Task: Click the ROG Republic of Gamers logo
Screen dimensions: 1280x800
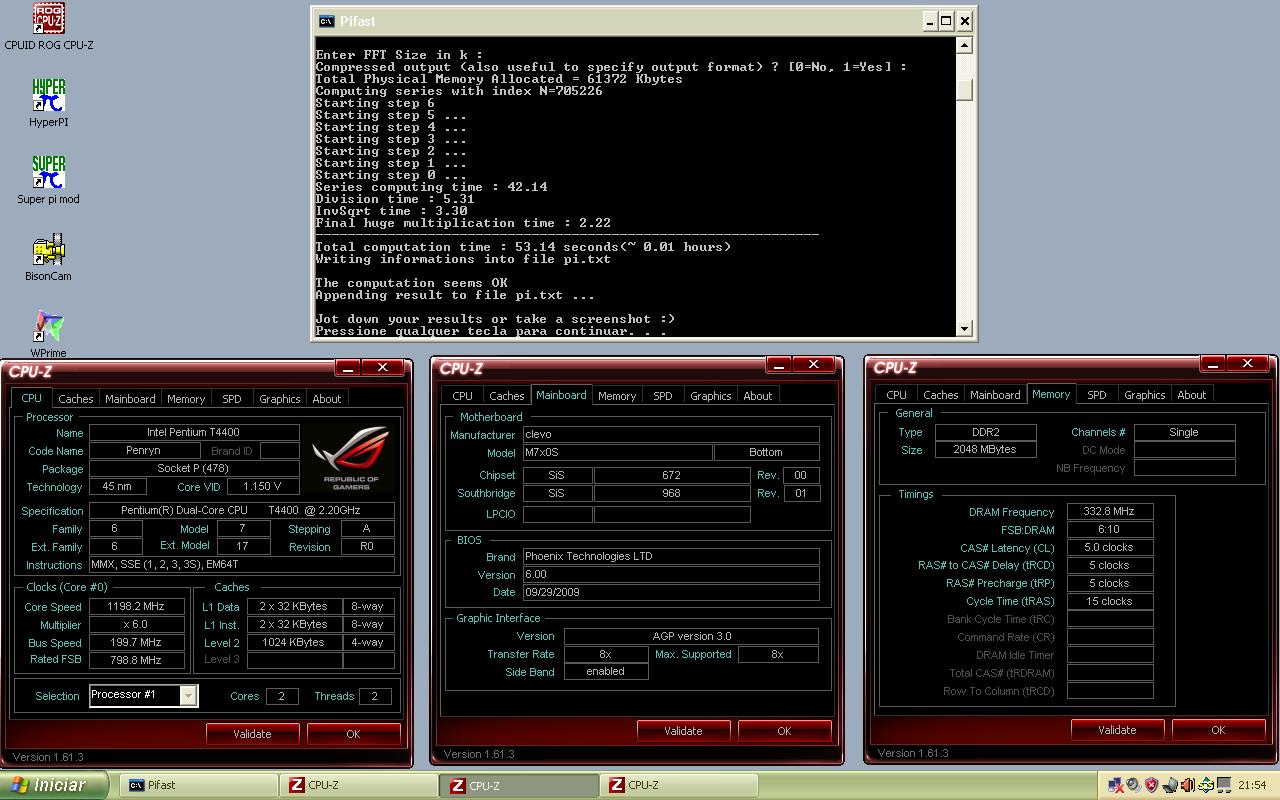Action: (x=350, y=458)
